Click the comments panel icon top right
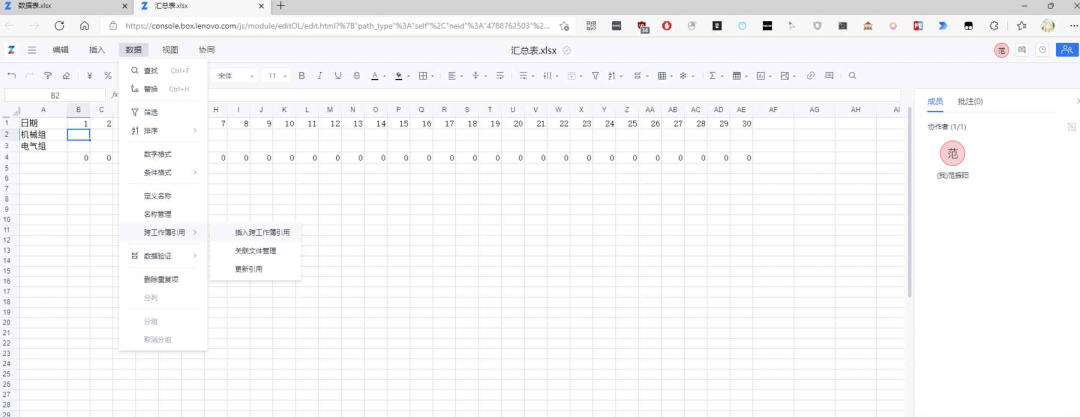 point(1021,50)
